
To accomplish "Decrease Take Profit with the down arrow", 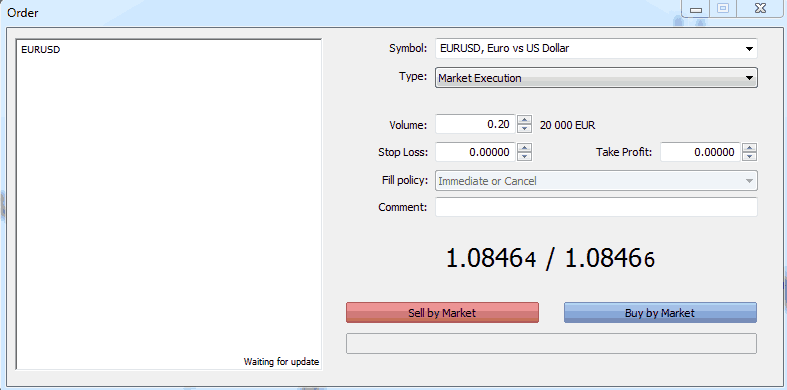I will 749,157.
